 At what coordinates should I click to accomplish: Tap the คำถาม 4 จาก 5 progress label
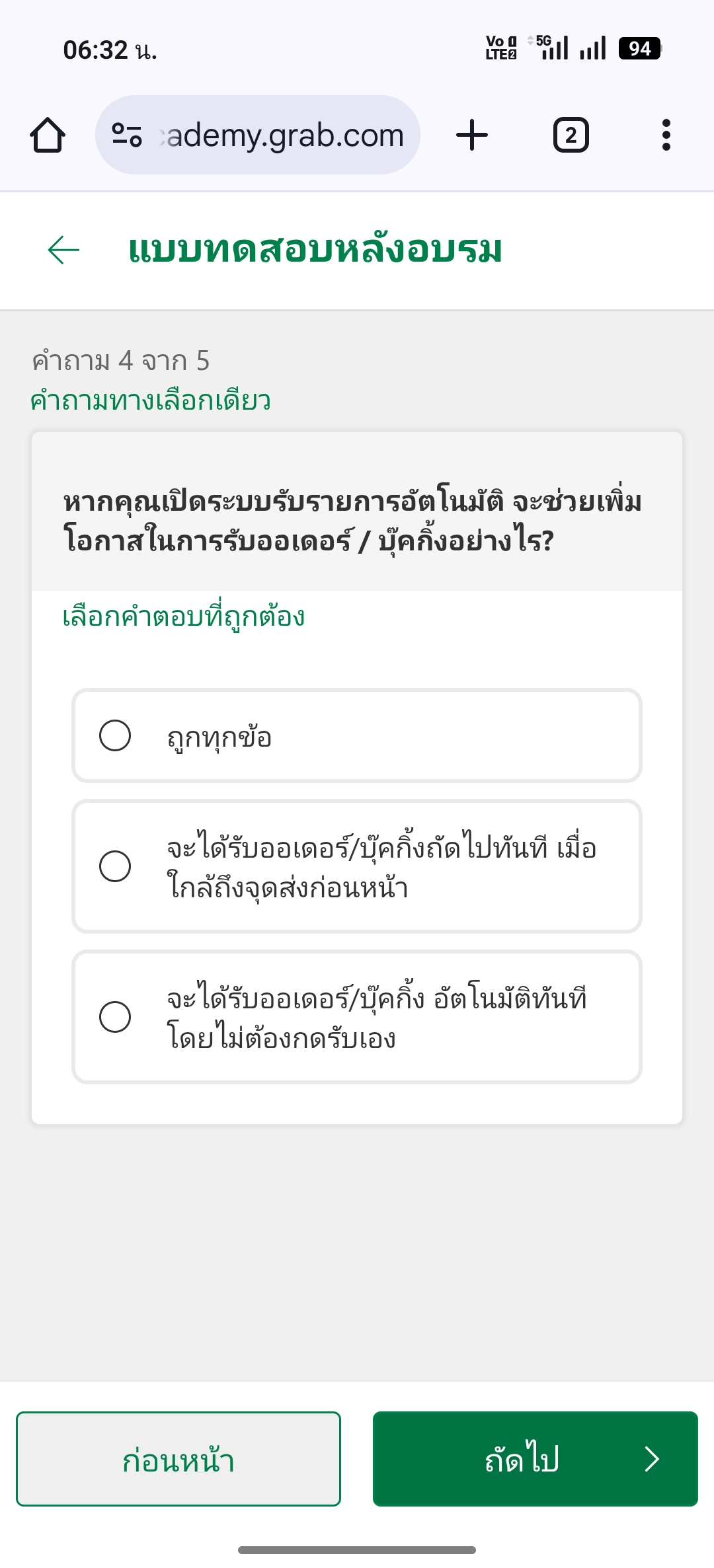point(120,361)
